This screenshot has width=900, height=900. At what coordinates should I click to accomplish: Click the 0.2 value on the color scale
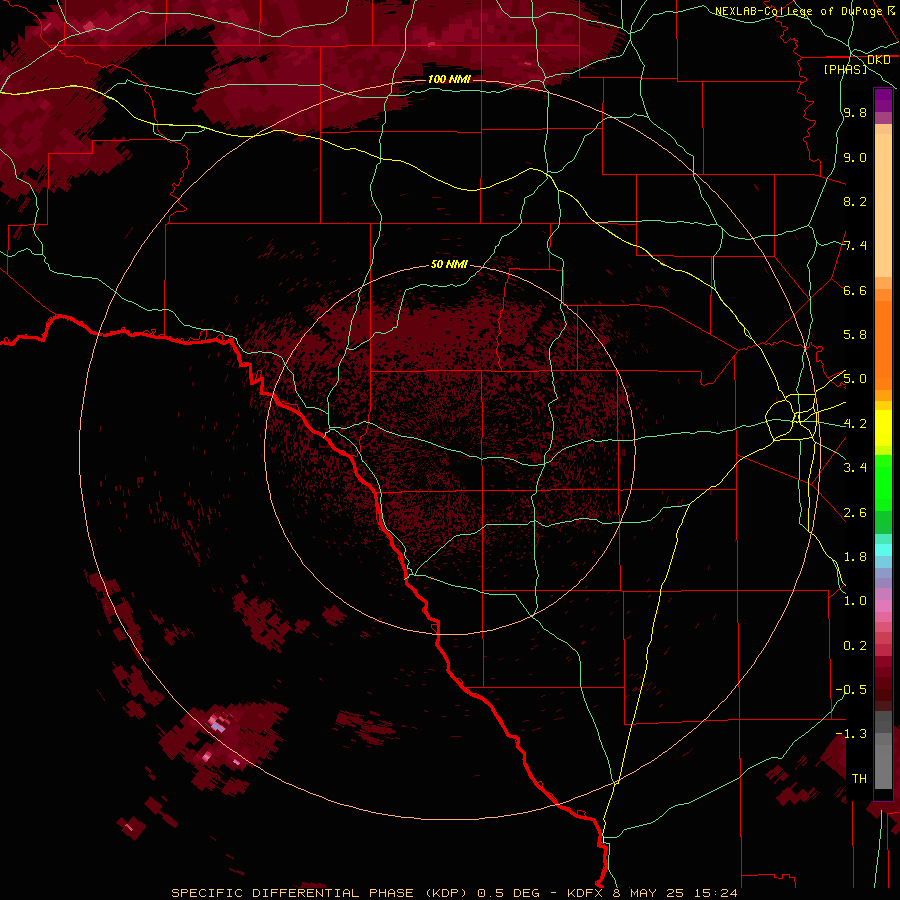click(x=855, y=646)
